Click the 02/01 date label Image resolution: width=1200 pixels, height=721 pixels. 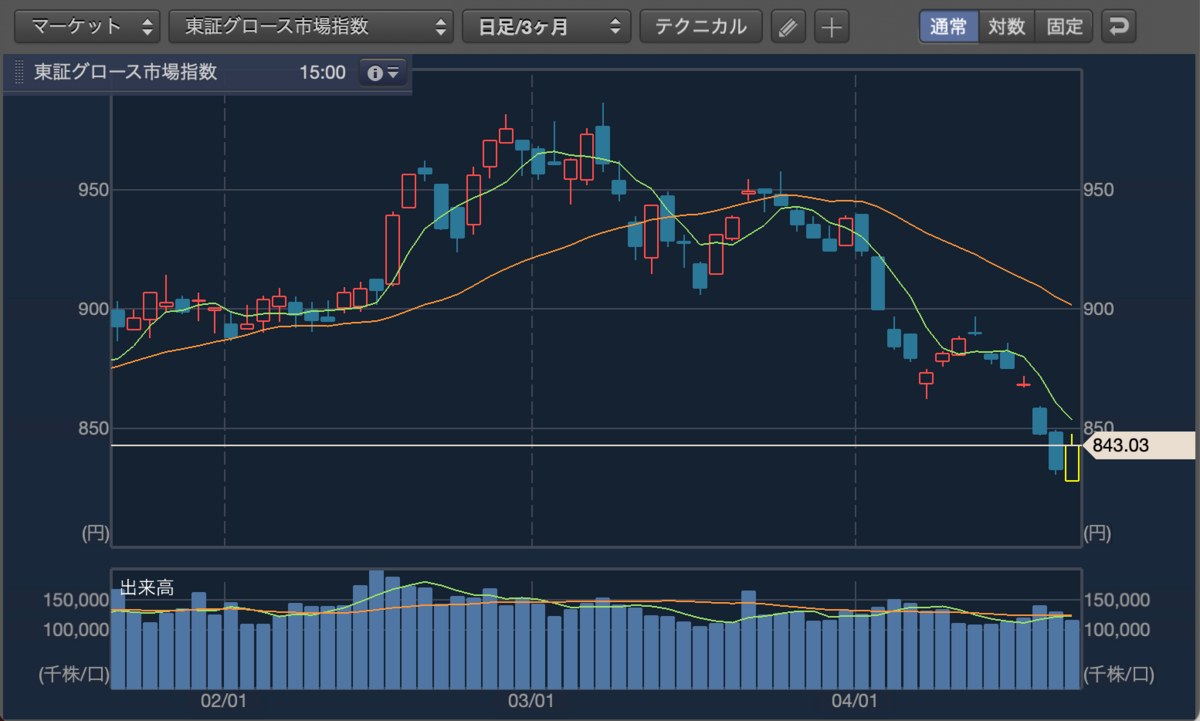[224, 702]
